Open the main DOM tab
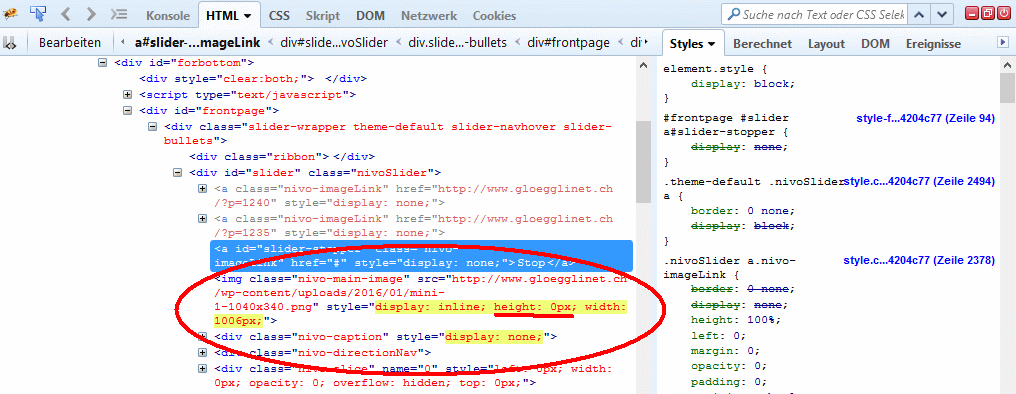 tap(371, 16)
